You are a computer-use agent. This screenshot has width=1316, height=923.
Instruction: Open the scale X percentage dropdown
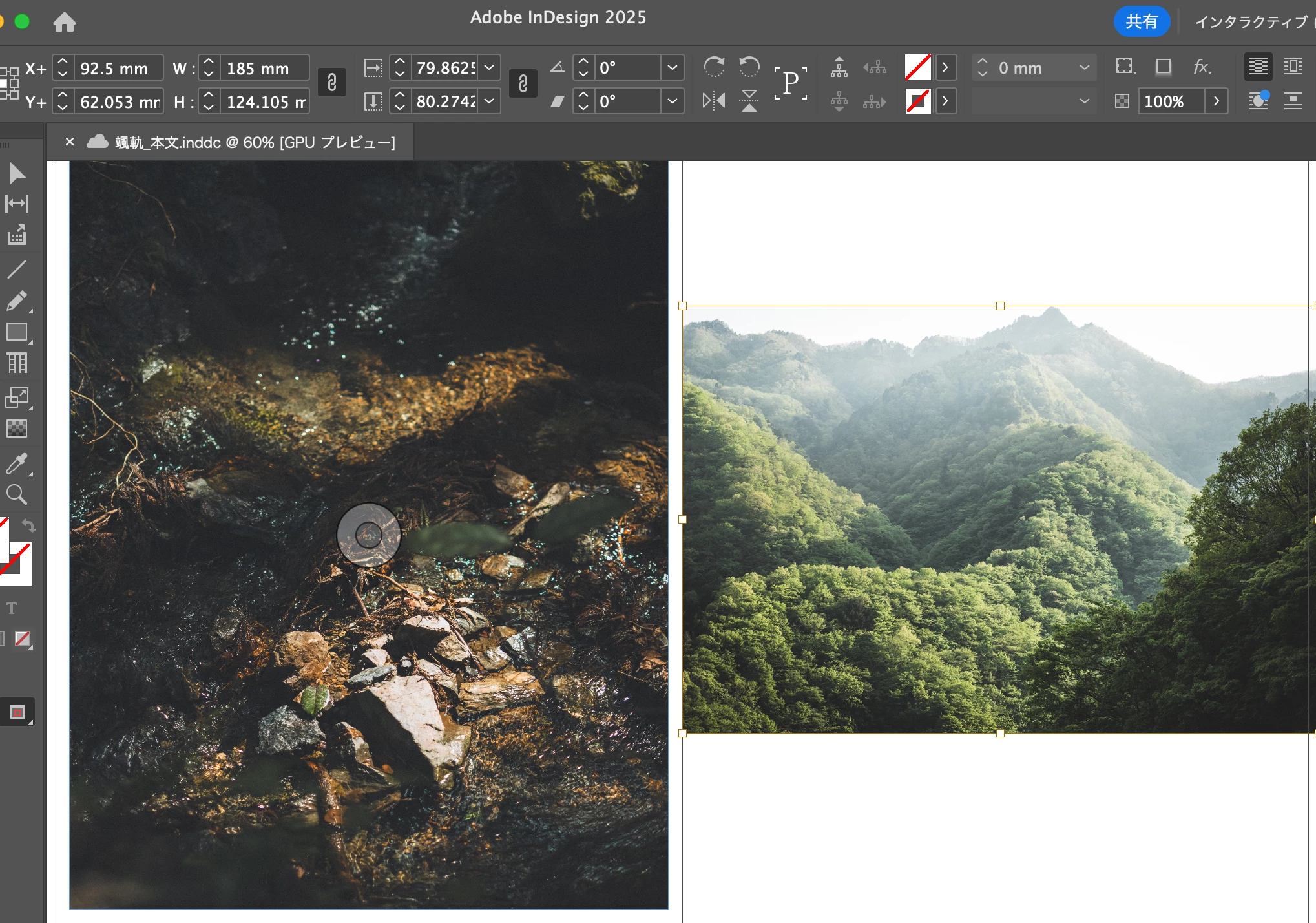click(490, 67)
